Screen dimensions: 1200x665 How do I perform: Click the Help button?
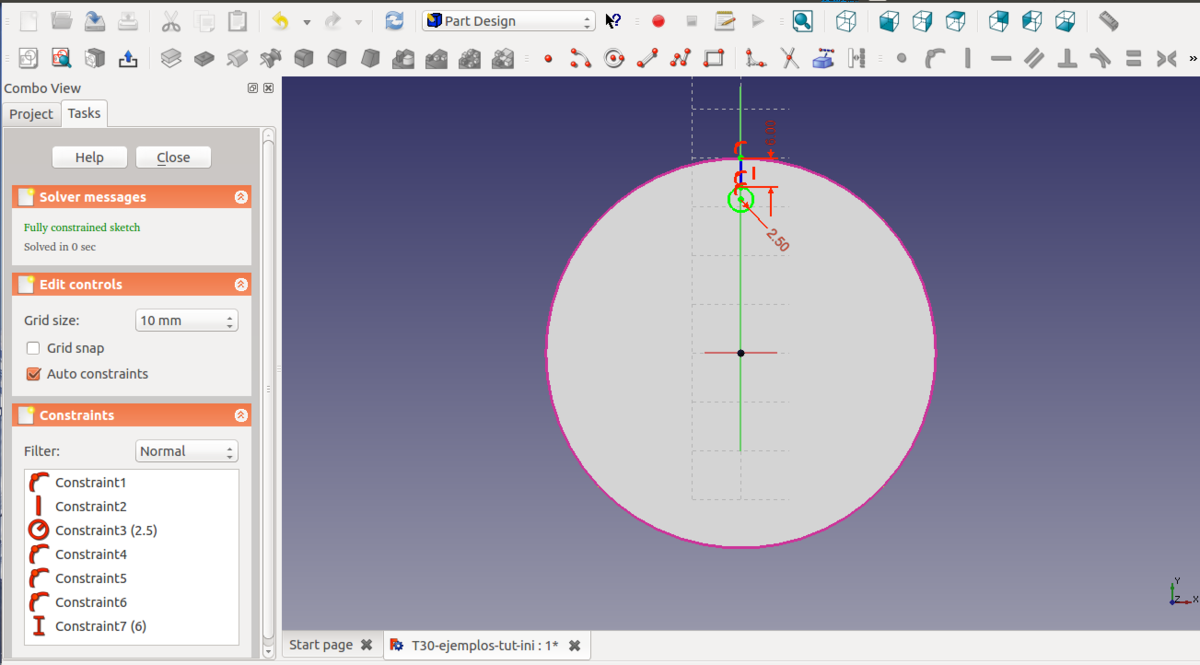point(89,157)
